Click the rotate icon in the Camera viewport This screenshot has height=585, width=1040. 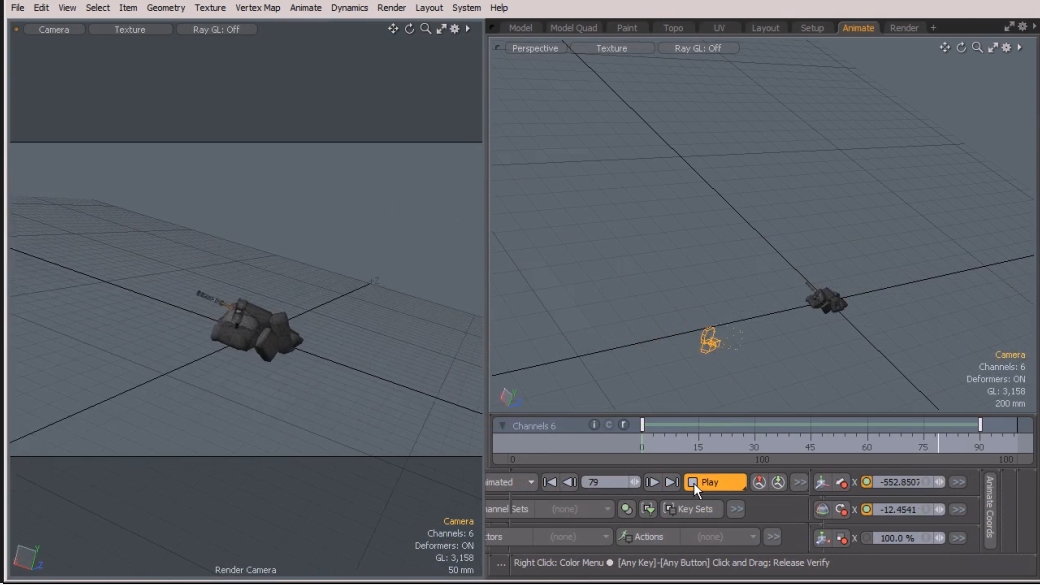pyautogui.click(x=409, y=29)
